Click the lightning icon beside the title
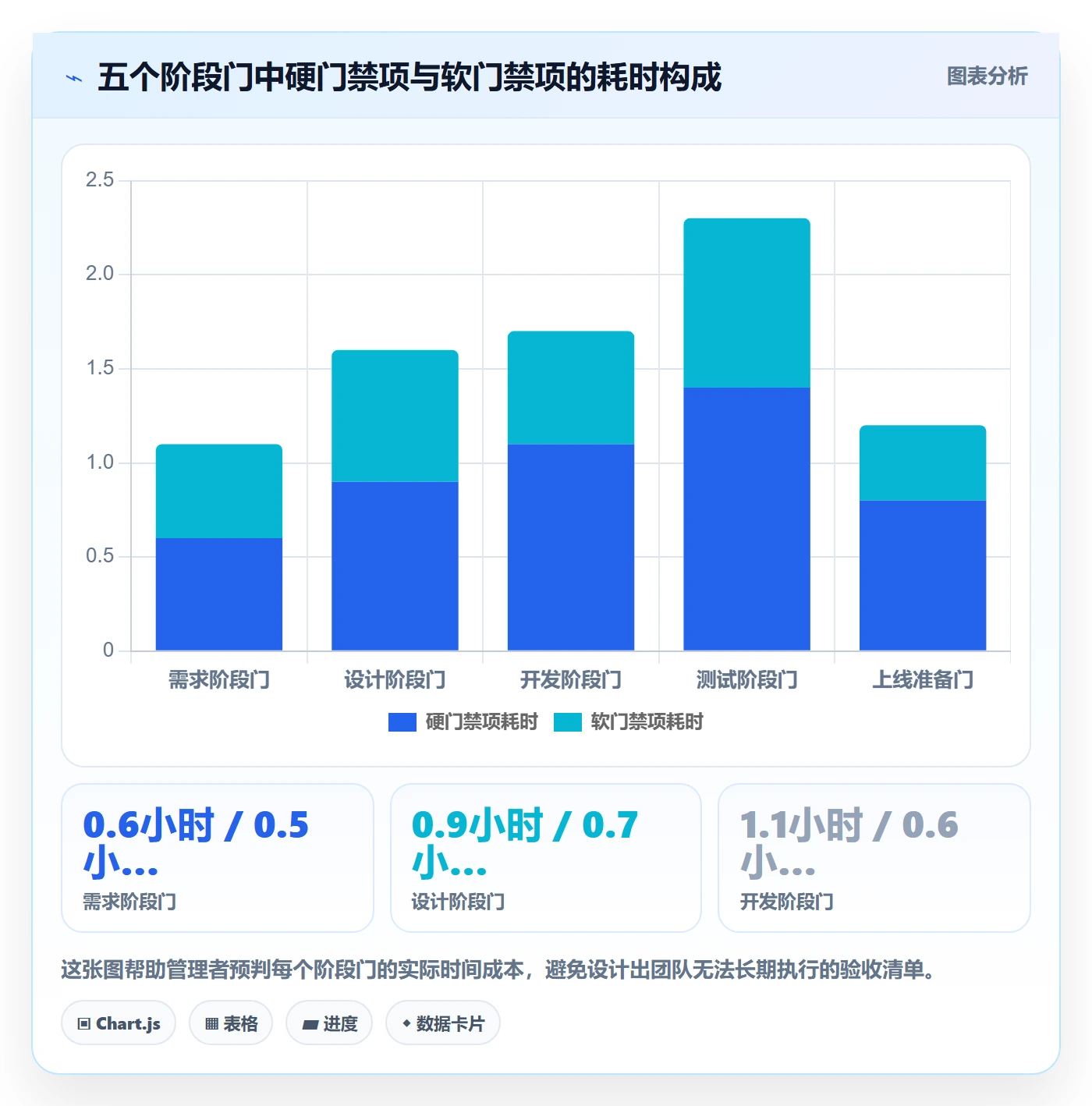 pyautogui.click(x=74, y=78)
